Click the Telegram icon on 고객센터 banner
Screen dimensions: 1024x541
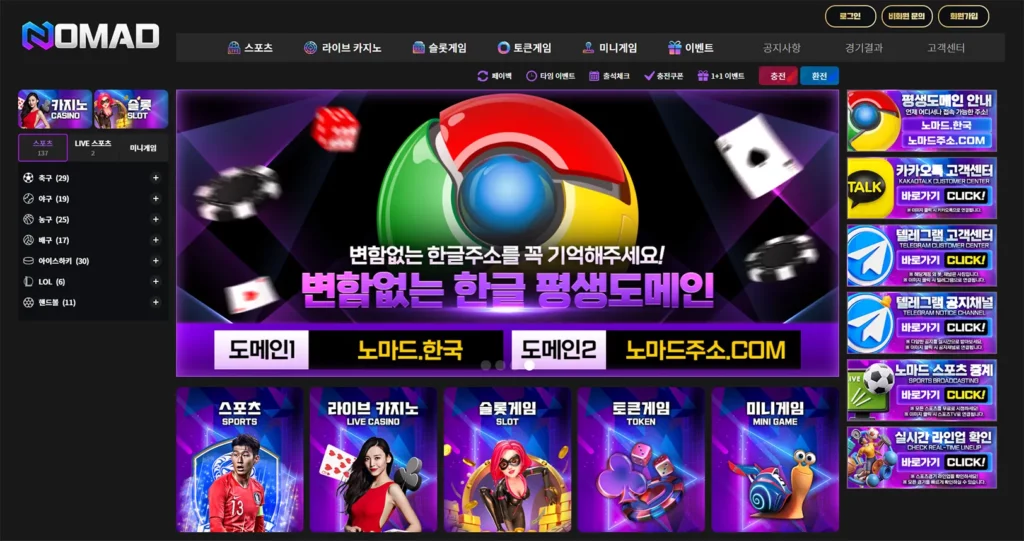[x=869, y=255]
